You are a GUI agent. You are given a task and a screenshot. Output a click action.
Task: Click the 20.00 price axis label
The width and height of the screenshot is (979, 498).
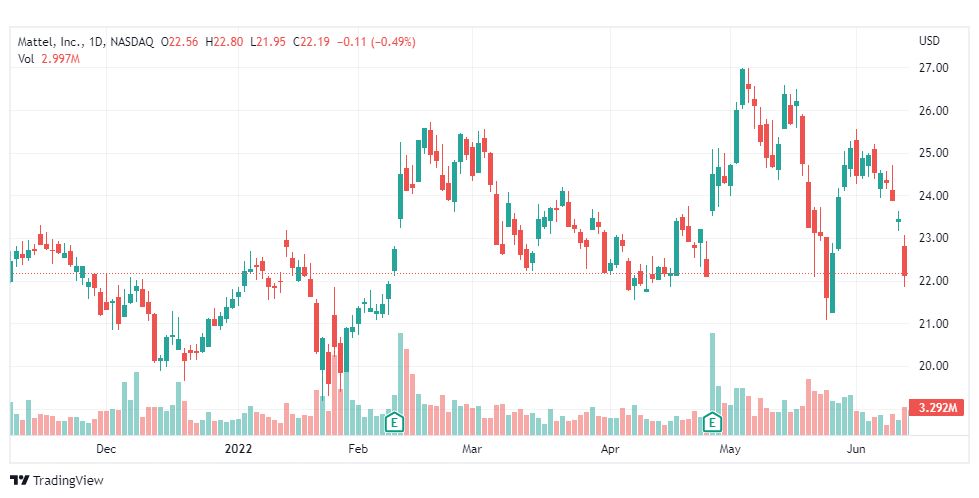pos(933,366)
